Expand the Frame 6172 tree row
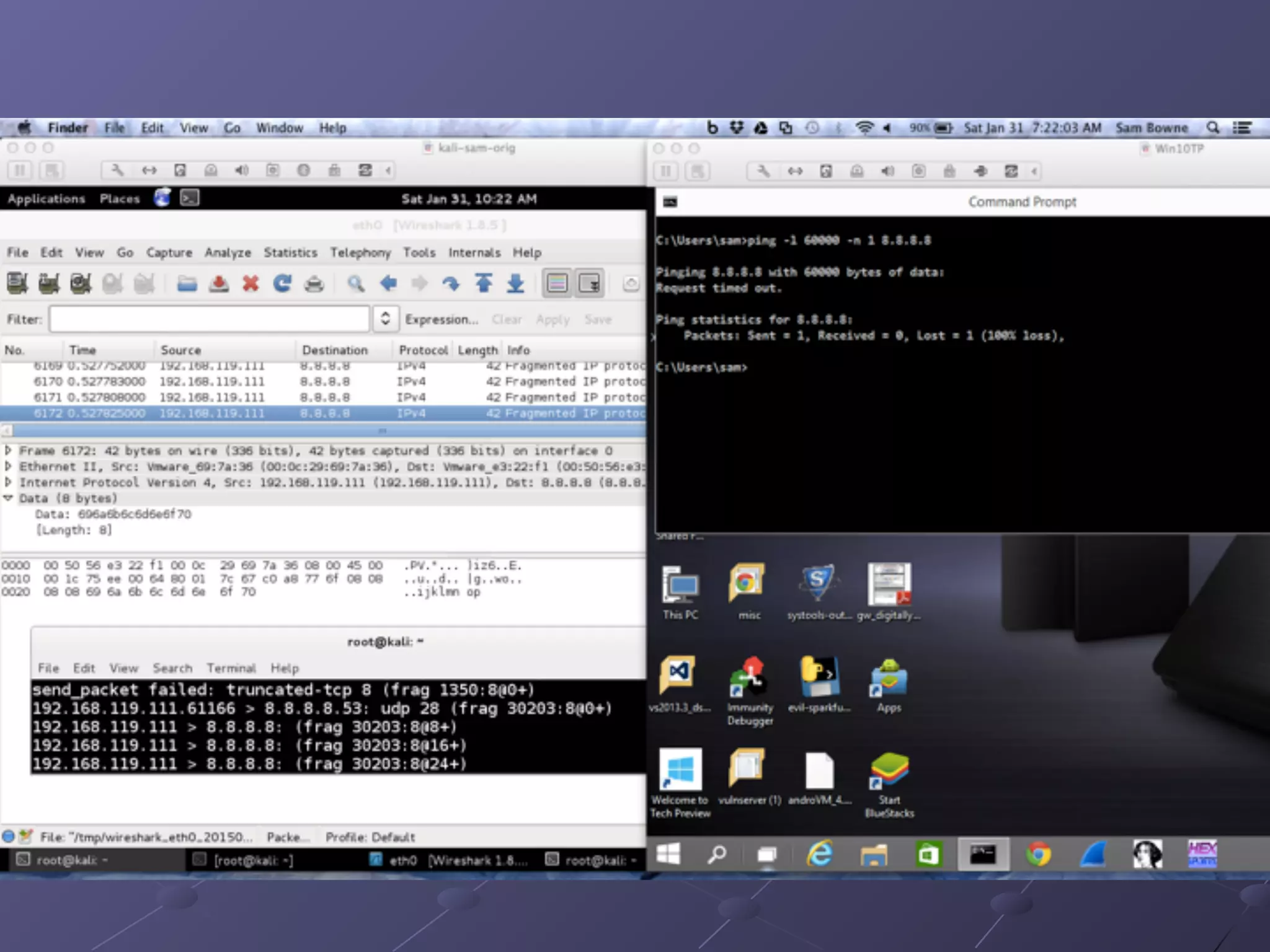Viewport: 1270px width, 952px height. [8, 451]
